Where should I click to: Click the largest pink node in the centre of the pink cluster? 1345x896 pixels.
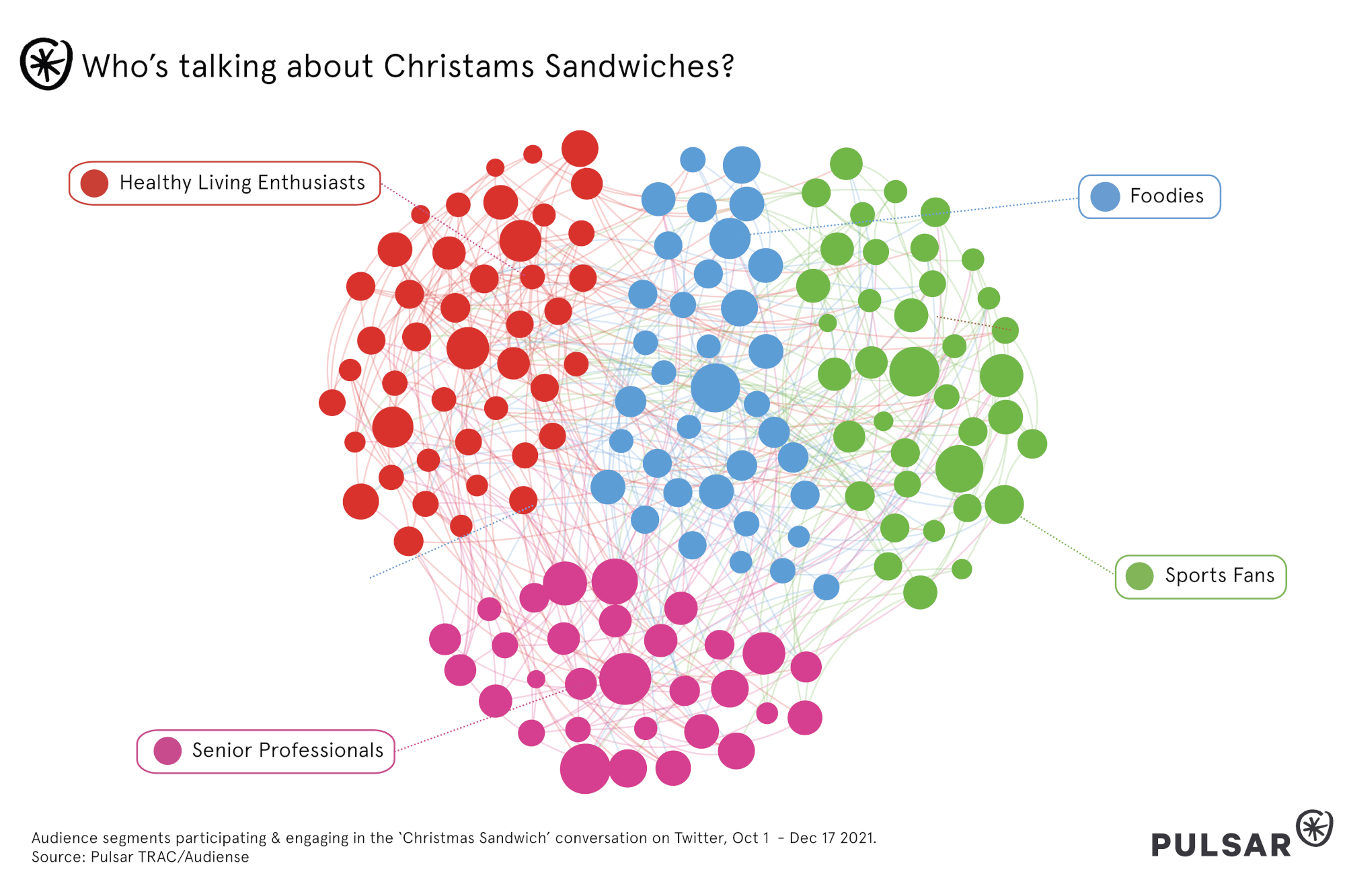click(625, 679)
